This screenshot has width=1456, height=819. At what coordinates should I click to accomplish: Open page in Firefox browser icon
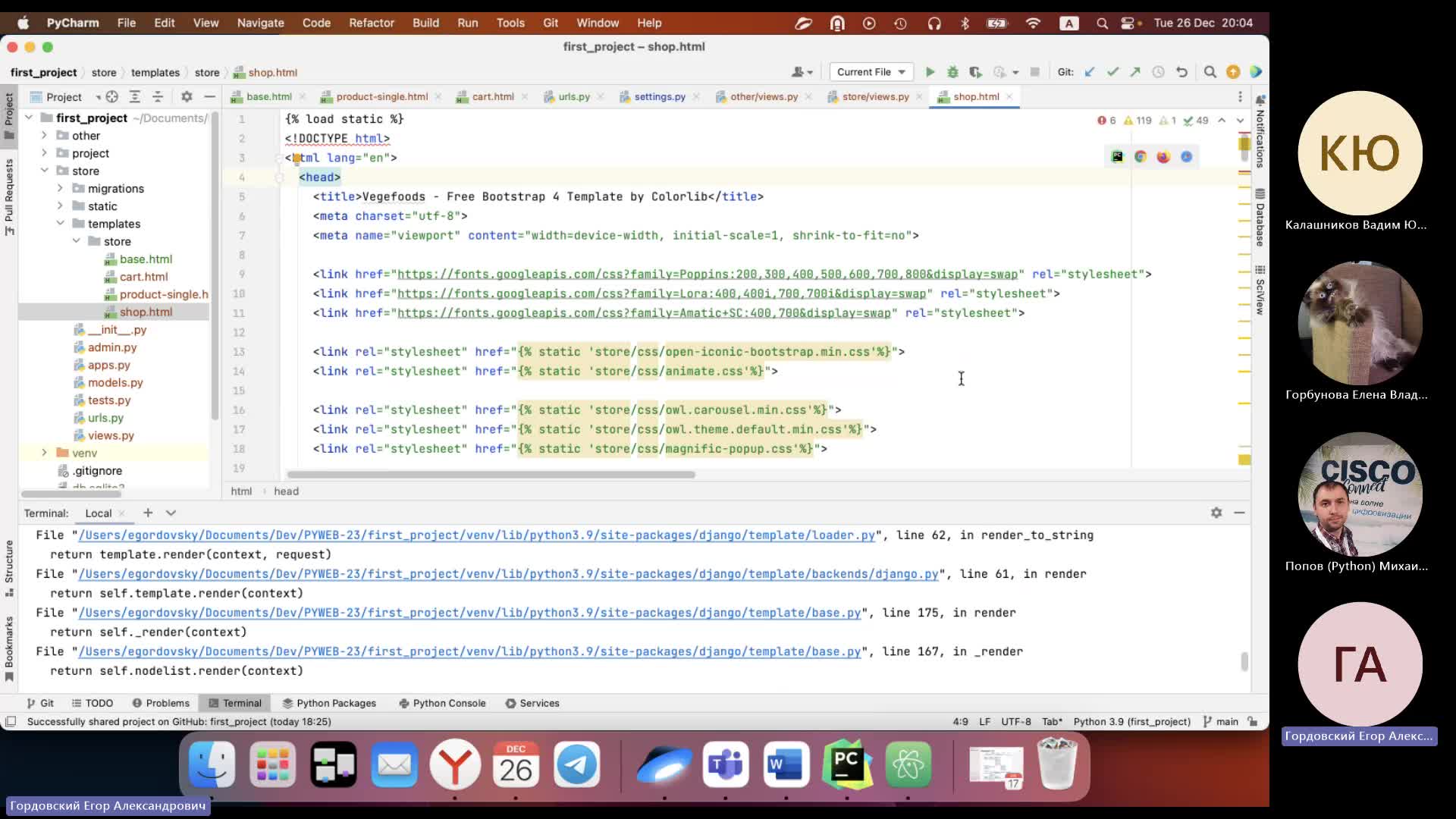pyautogui.click(x=1163, y=157)
